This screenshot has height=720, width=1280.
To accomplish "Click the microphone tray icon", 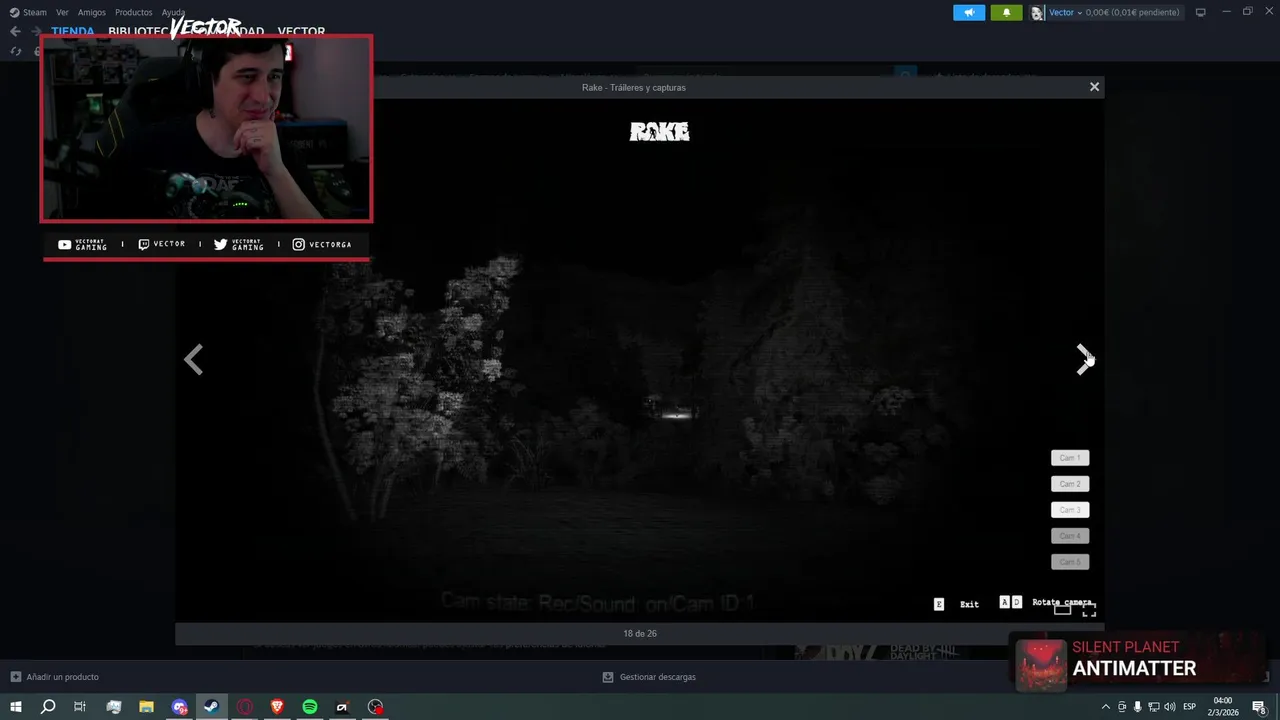I will (1137, 707).
